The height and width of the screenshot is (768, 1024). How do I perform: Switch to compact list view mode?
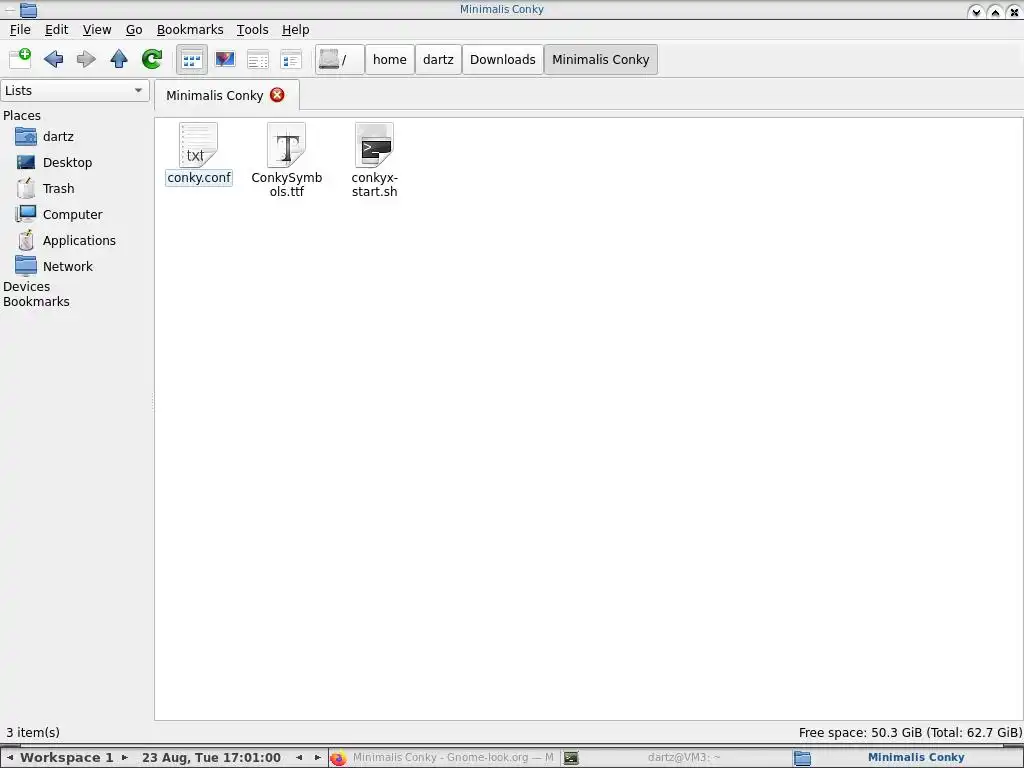(258, 60)
